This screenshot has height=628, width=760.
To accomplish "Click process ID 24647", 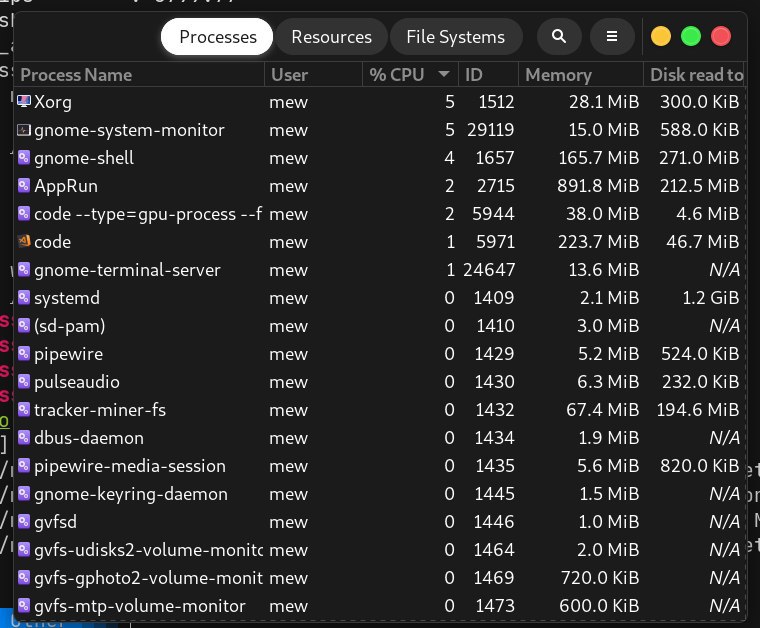I will click(x=489, y=269).
